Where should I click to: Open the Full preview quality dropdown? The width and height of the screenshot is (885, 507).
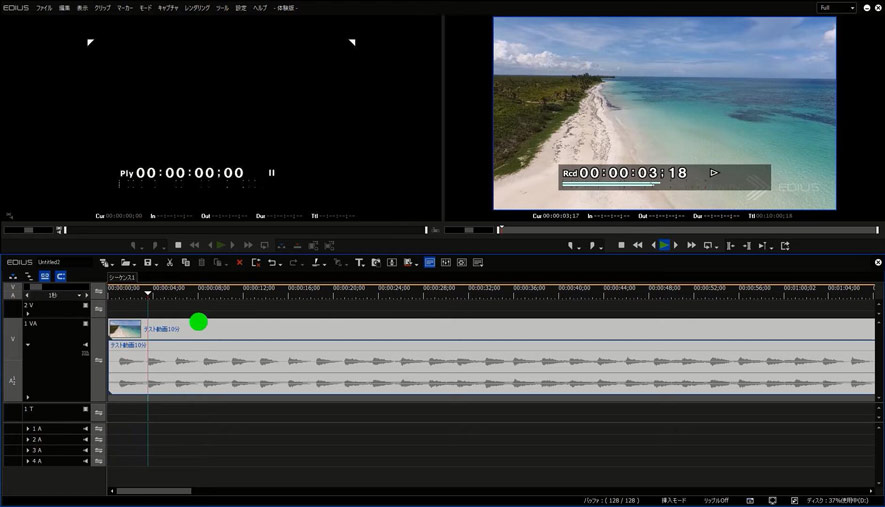pos(836,8)
